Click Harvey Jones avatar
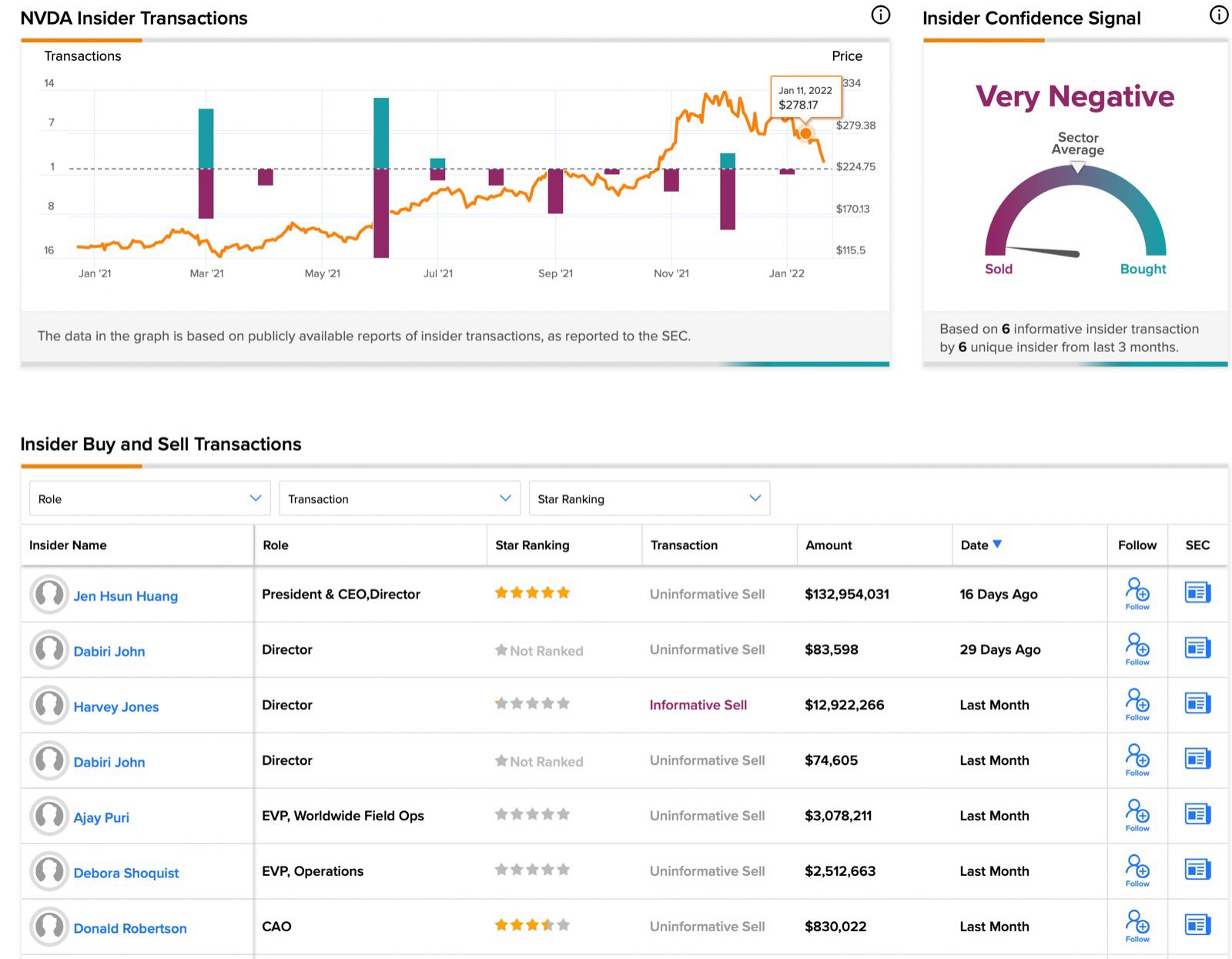 (x=49, y=706)
